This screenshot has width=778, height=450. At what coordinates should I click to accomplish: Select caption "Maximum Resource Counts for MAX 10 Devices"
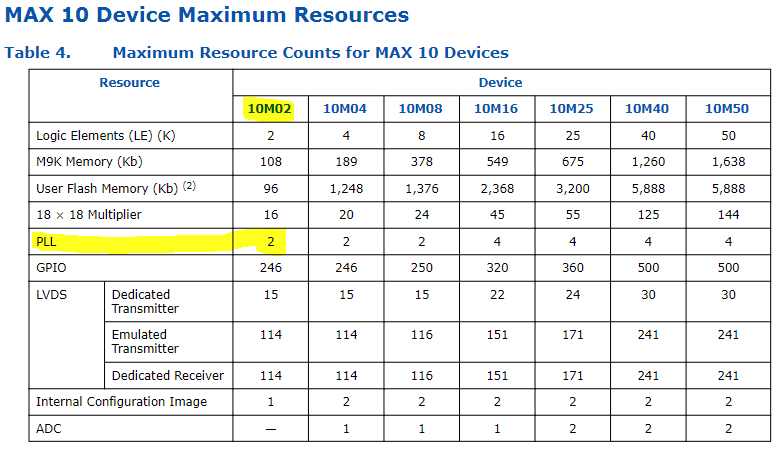tap(311, 53)
